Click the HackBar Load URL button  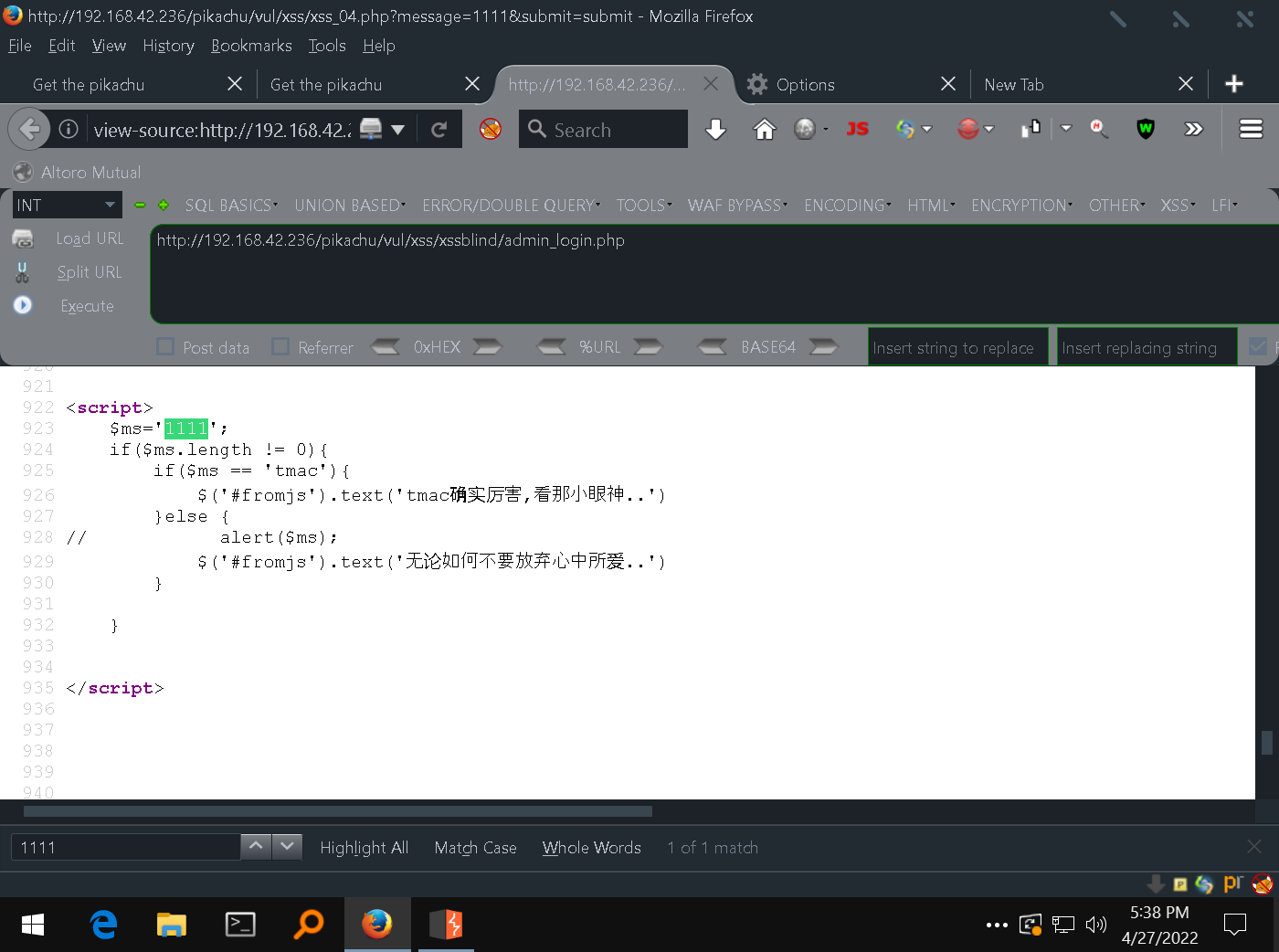click(90, 238)
